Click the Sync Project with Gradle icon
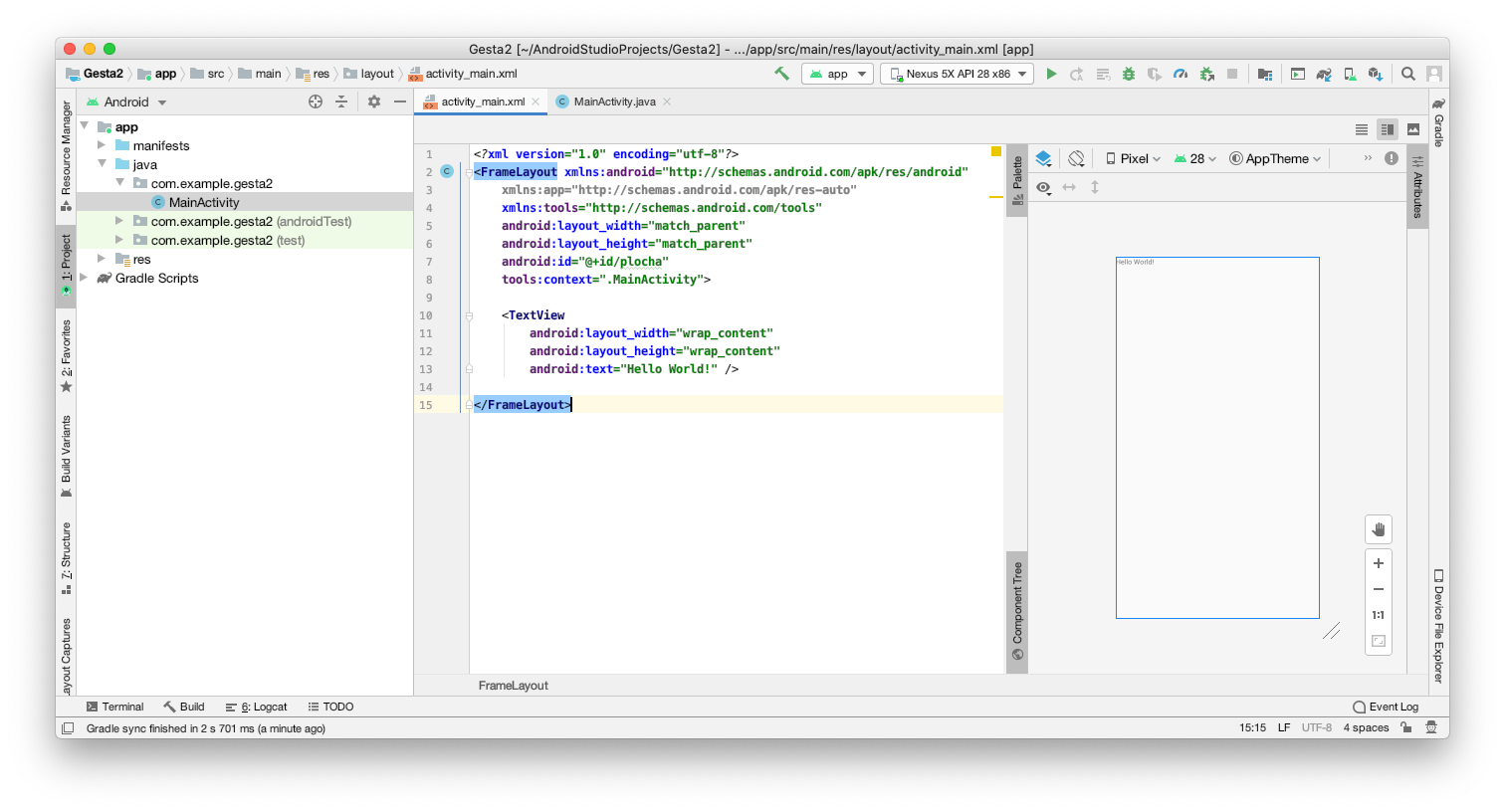The width and height of the screenshot is (1505, 812). coord(1324,74)
